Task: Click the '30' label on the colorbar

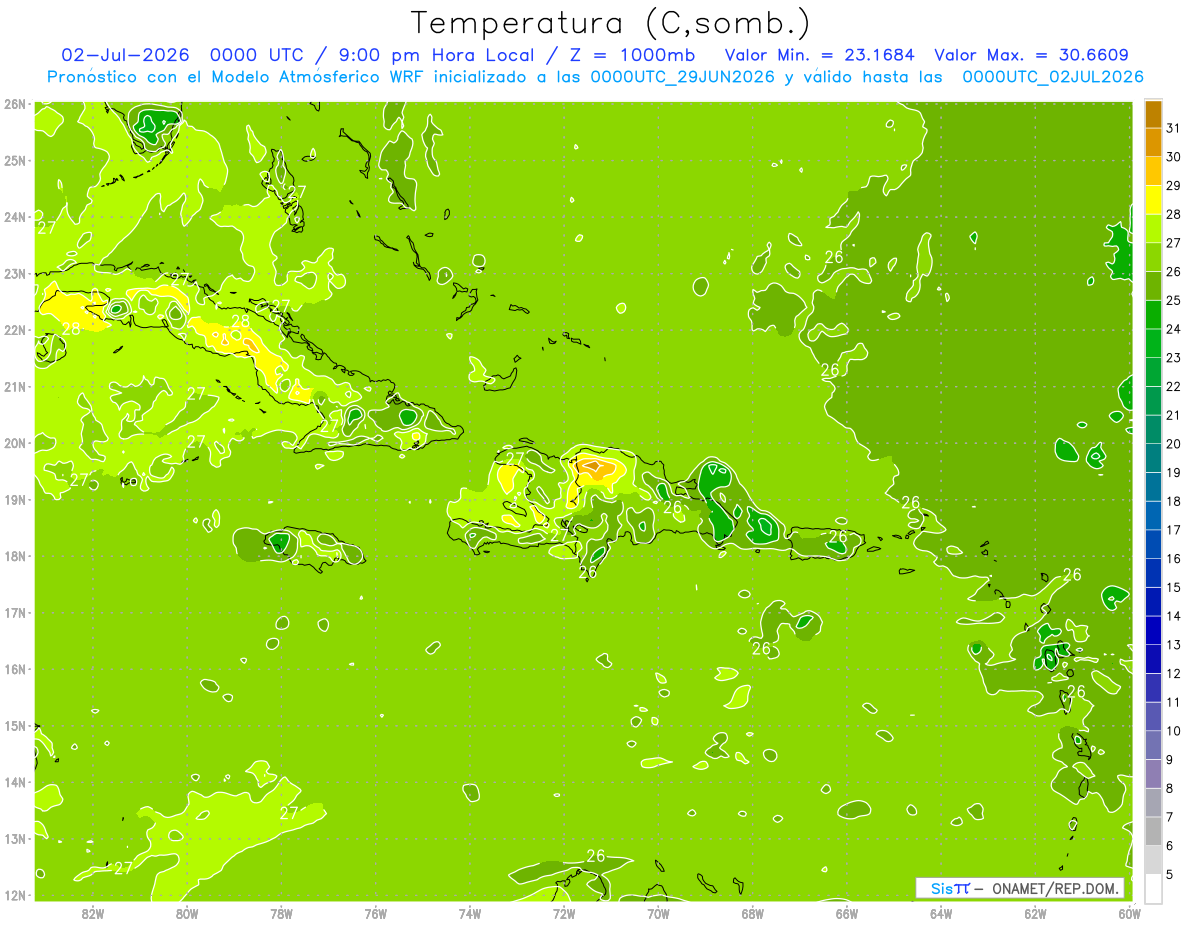Action: point(1173,157)
